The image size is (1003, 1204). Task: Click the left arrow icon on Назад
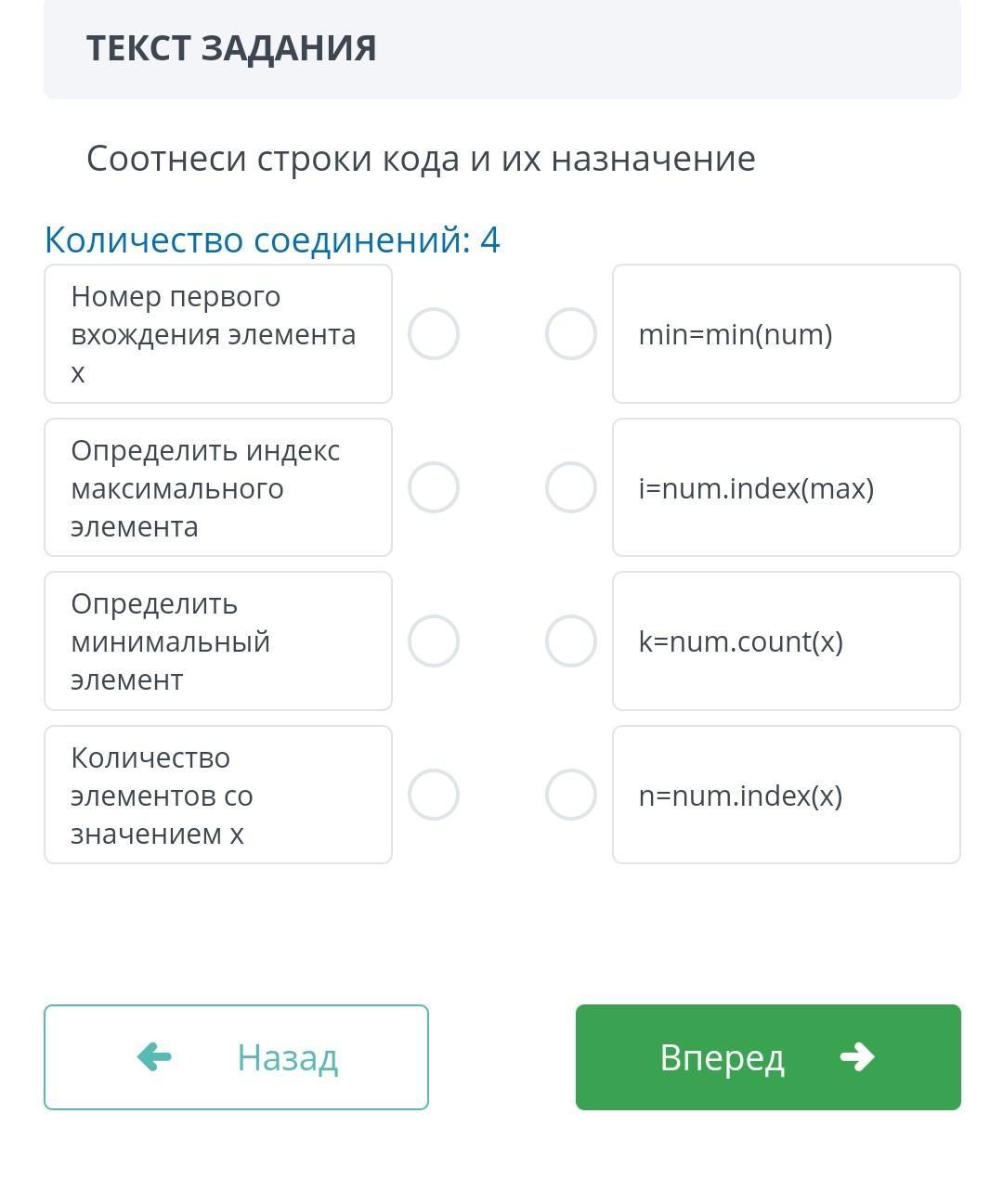point(154,1056)
